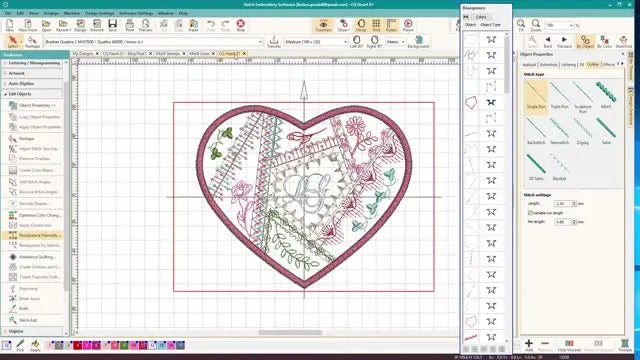Screen dimensions: 640x360
Task: Click the Transfer to machine icon
Action: point(273,41)
